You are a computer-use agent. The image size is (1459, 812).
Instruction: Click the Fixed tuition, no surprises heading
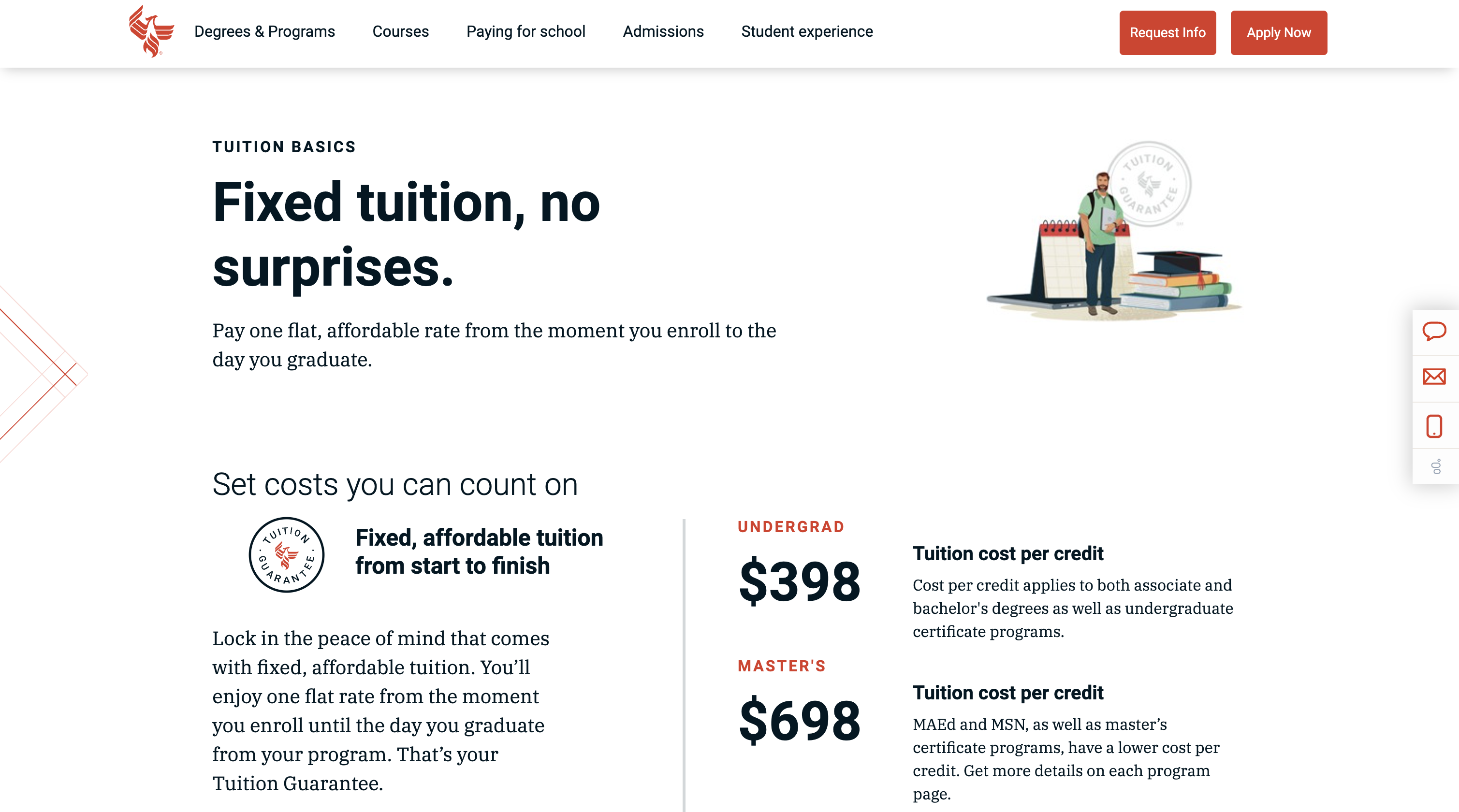[x=406, y=234]
